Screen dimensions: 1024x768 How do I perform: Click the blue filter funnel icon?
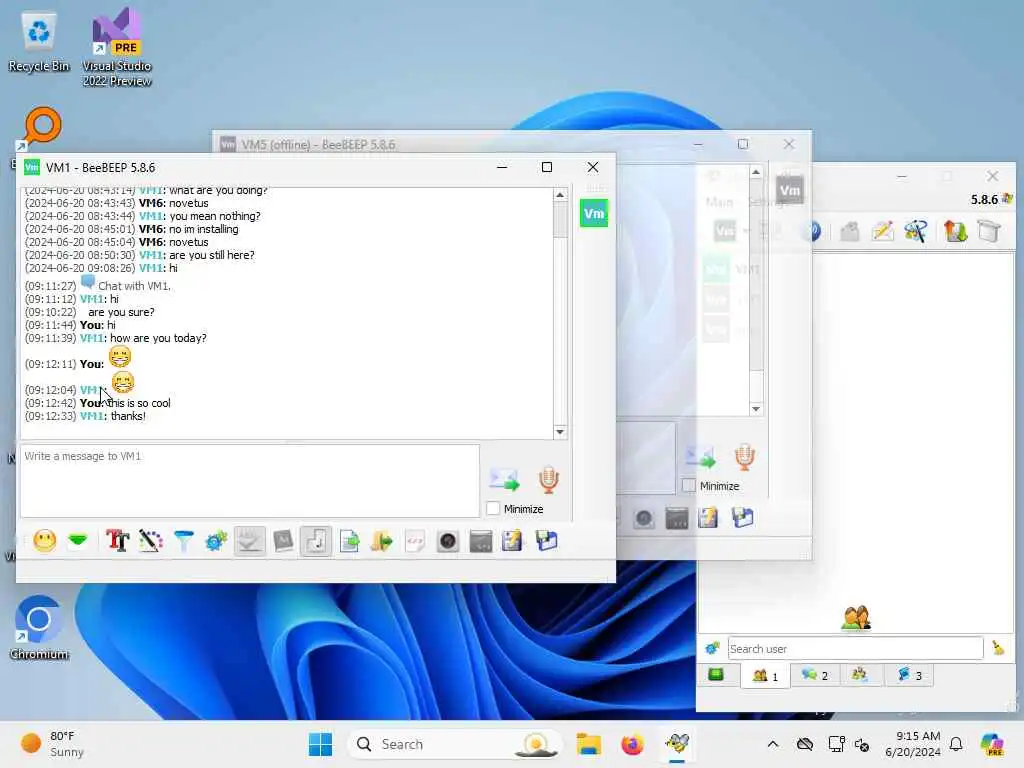[184, 541]
